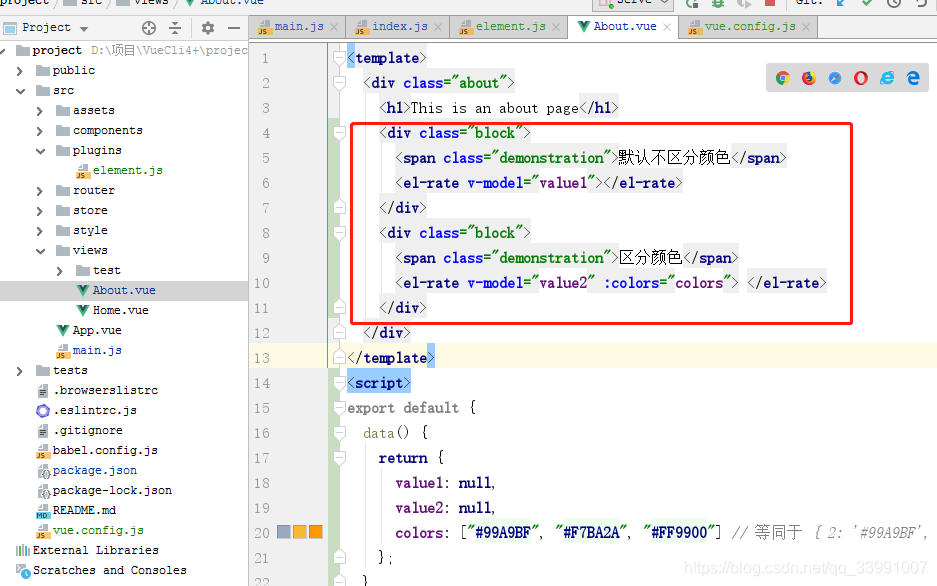
Task: Fold the data() function on line 16
Action: pyautogui.click(x=339, y=433)
